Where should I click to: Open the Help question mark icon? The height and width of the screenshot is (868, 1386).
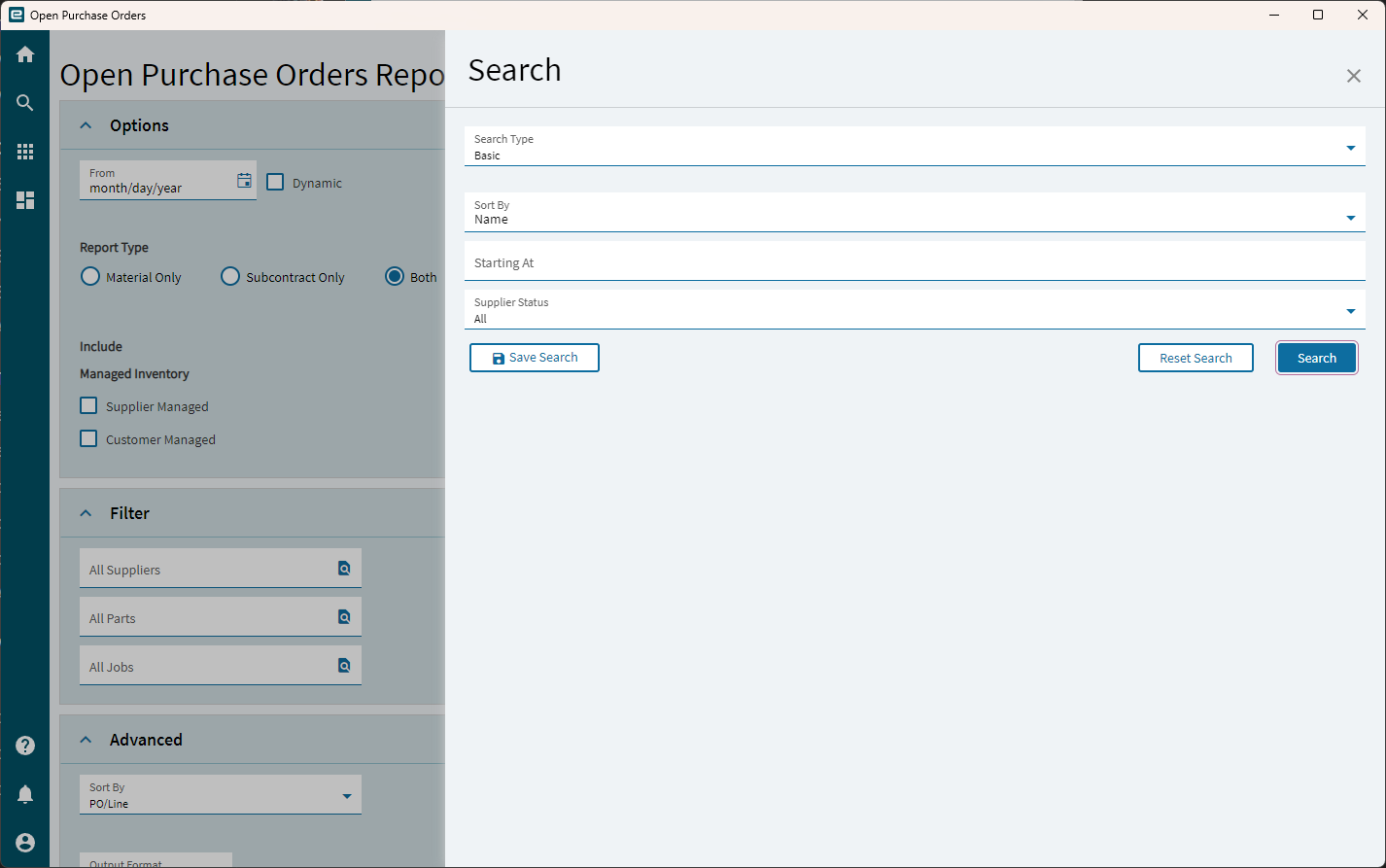click(x=25, y=746)
